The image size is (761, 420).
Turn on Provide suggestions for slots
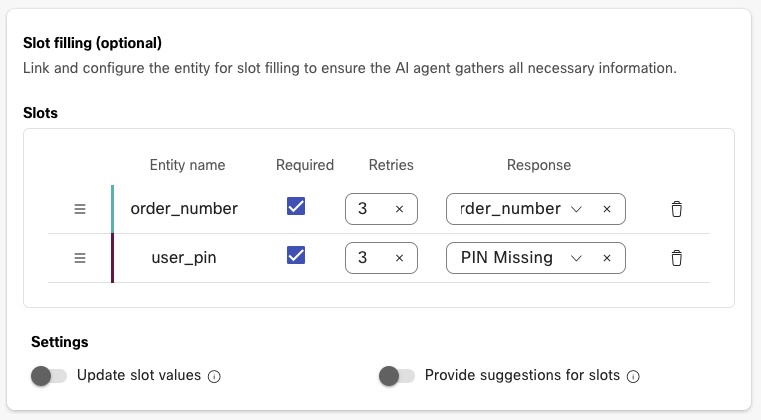396,376
